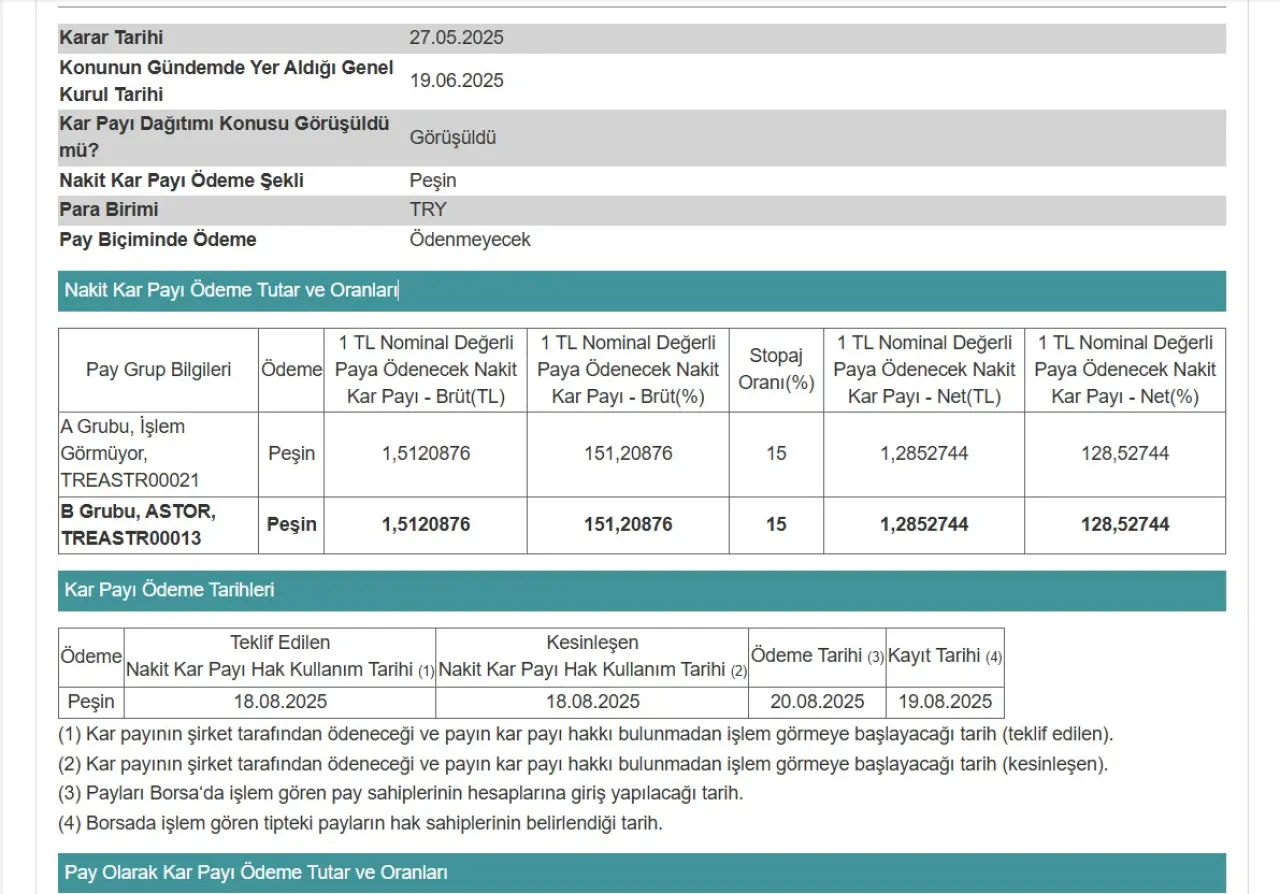Select the general assembly date 19.06.2025

456,81
